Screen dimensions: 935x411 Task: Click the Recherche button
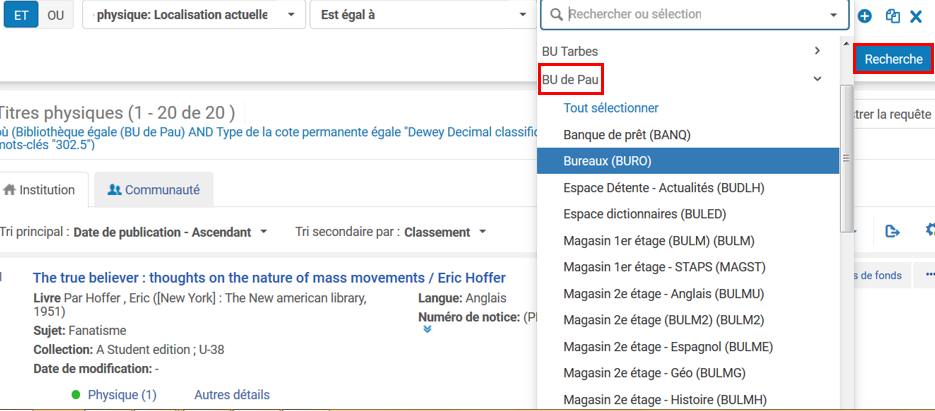[x=893, y=59]
